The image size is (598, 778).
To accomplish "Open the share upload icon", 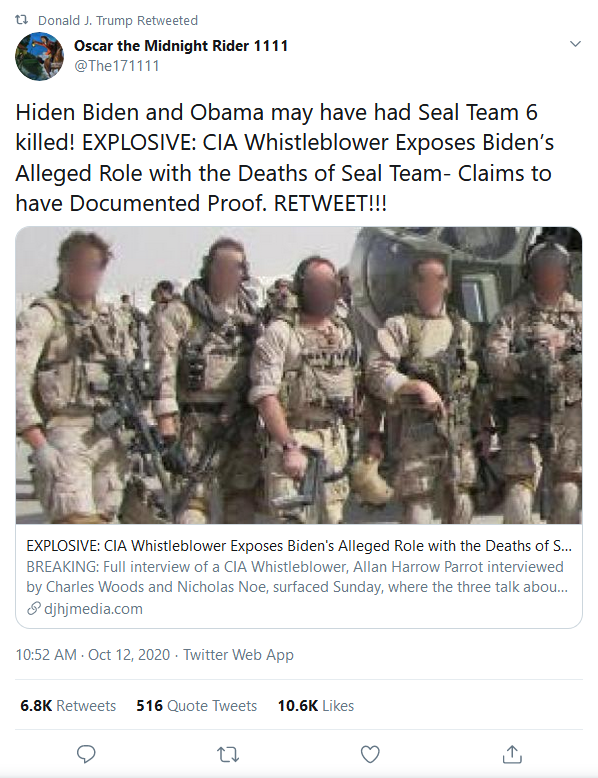I will [512, 754].
